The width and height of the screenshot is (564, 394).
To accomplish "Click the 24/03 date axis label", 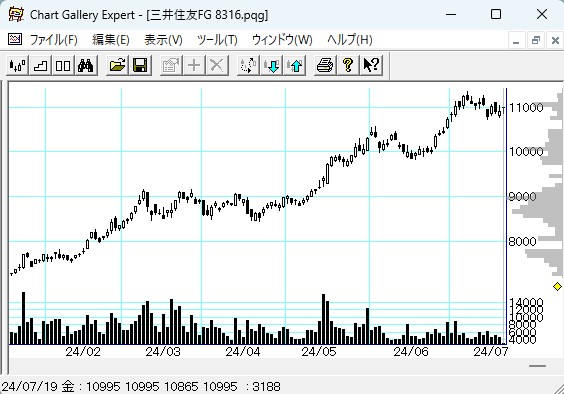I will coord(163,352).
